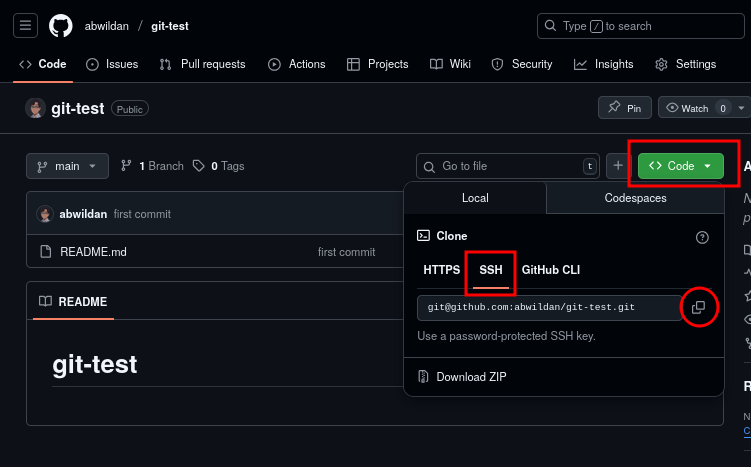Toggle the green Code dropdown button
The height and width of the screenshot is (467, 751).
[x=681, y=166]
